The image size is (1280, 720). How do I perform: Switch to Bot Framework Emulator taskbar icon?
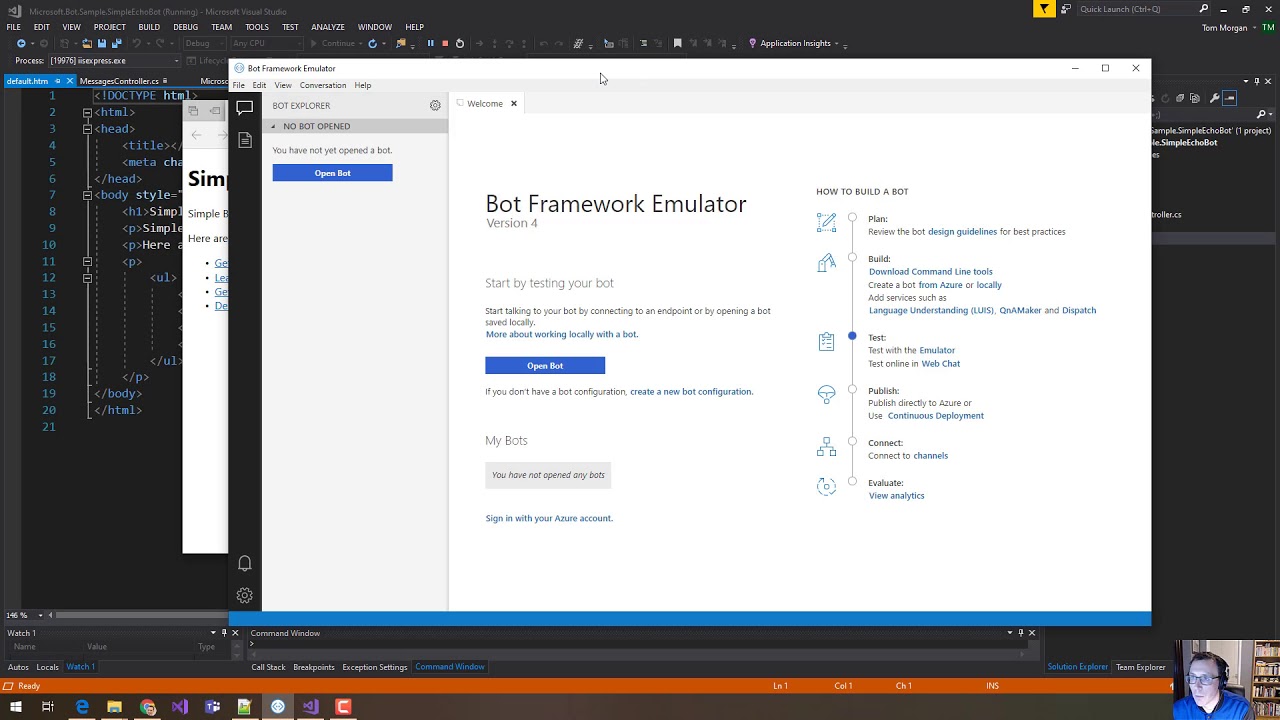278,707
